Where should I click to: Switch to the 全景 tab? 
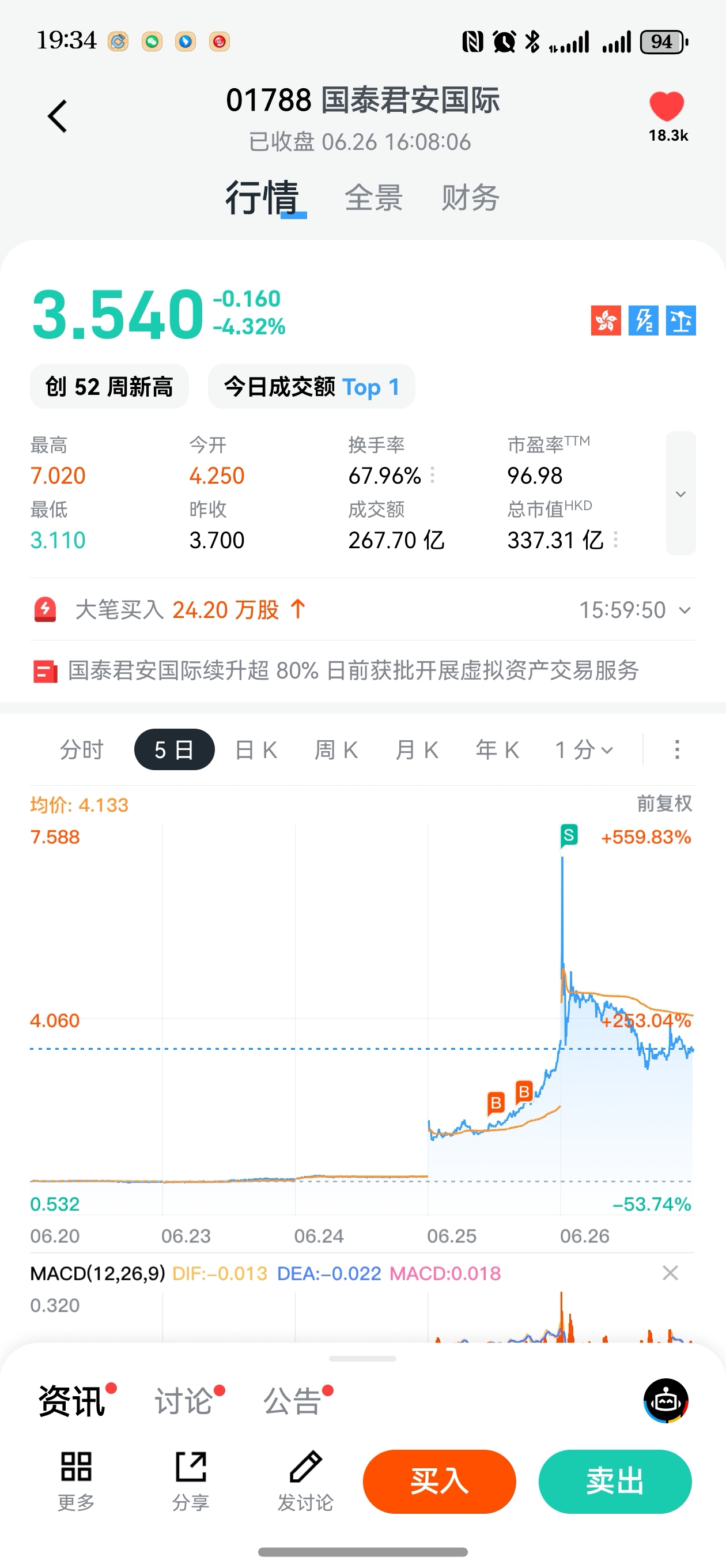tap(373, 198)
